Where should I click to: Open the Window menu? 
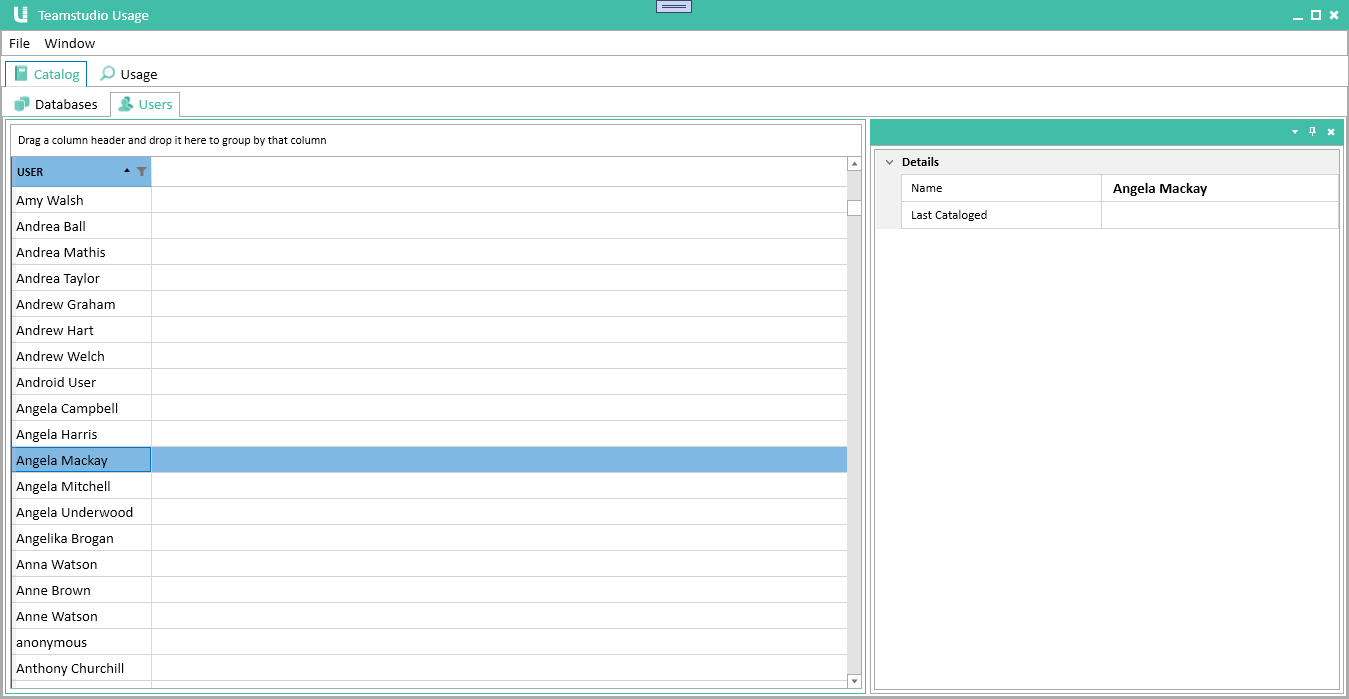click(69, 43)
